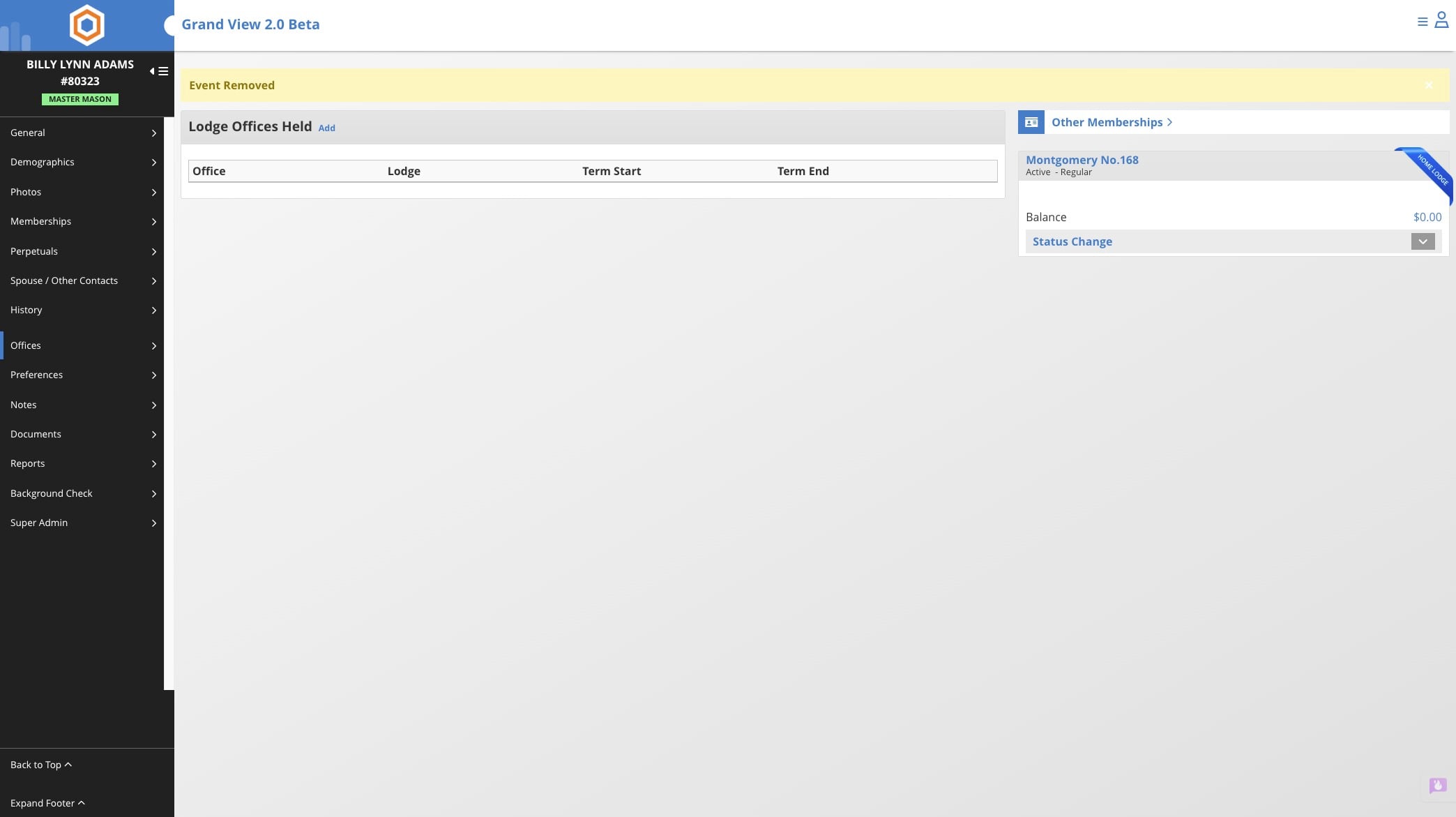Image resolution: width=1456 pixels, height=817 pixels.
Task: Expand the Background Check chevron
Action: 153,493
